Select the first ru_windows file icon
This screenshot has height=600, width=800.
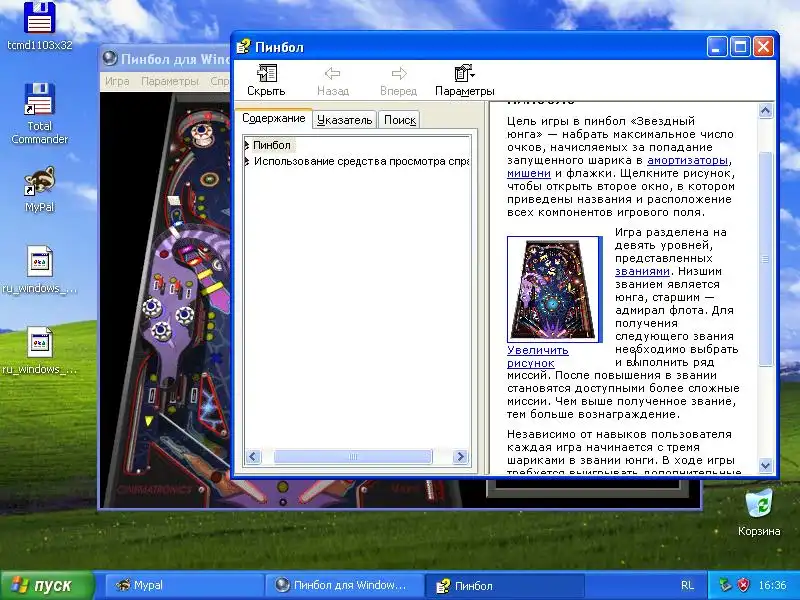coord(39,269)
